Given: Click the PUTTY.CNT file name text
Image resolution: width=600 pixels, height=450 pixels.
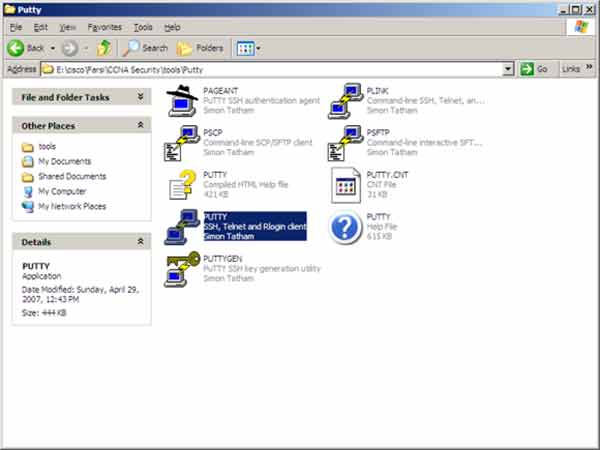Looking at the screenshot, I should pyautogui.click(x=387, y=175).
